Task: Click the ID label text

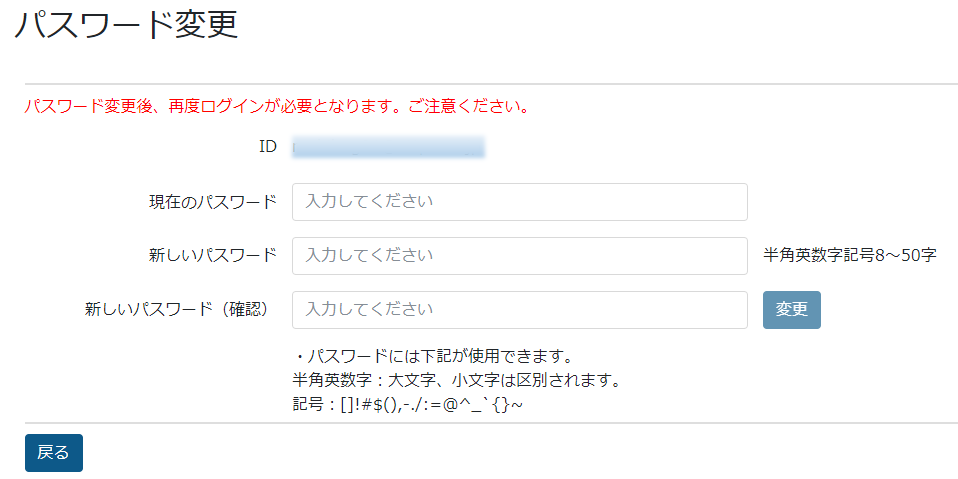Action: 267,148
